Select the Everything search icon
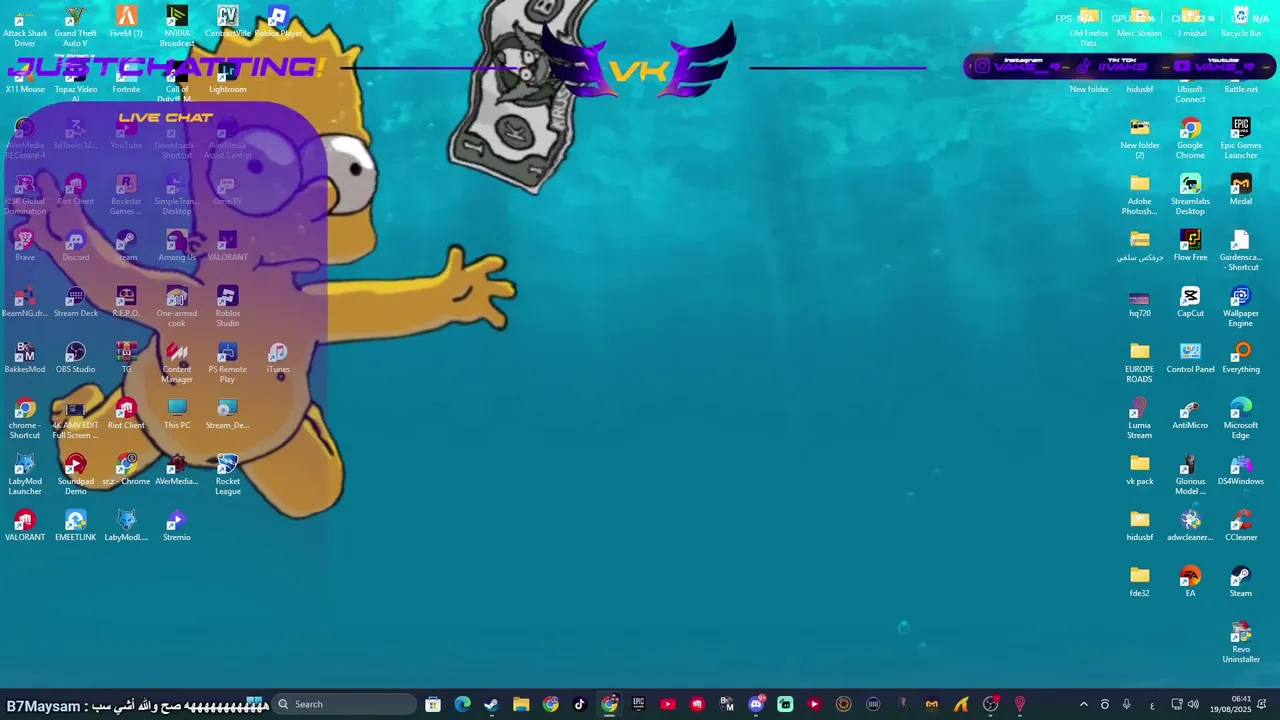1280x720 pixels. click(1241, 359)
